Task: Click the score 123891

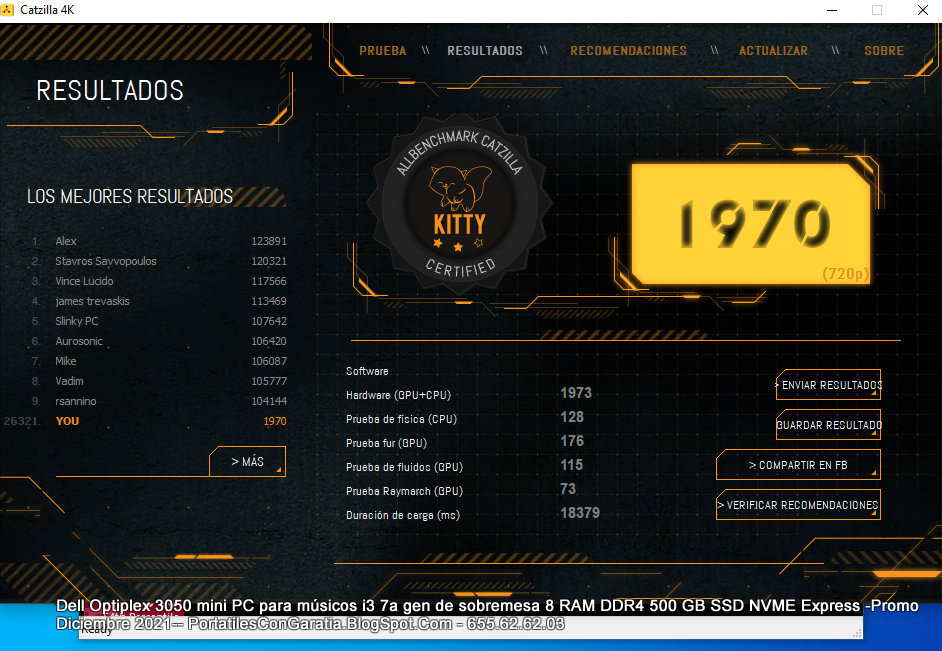Action: pyautogui.click(x=269, y=241)
